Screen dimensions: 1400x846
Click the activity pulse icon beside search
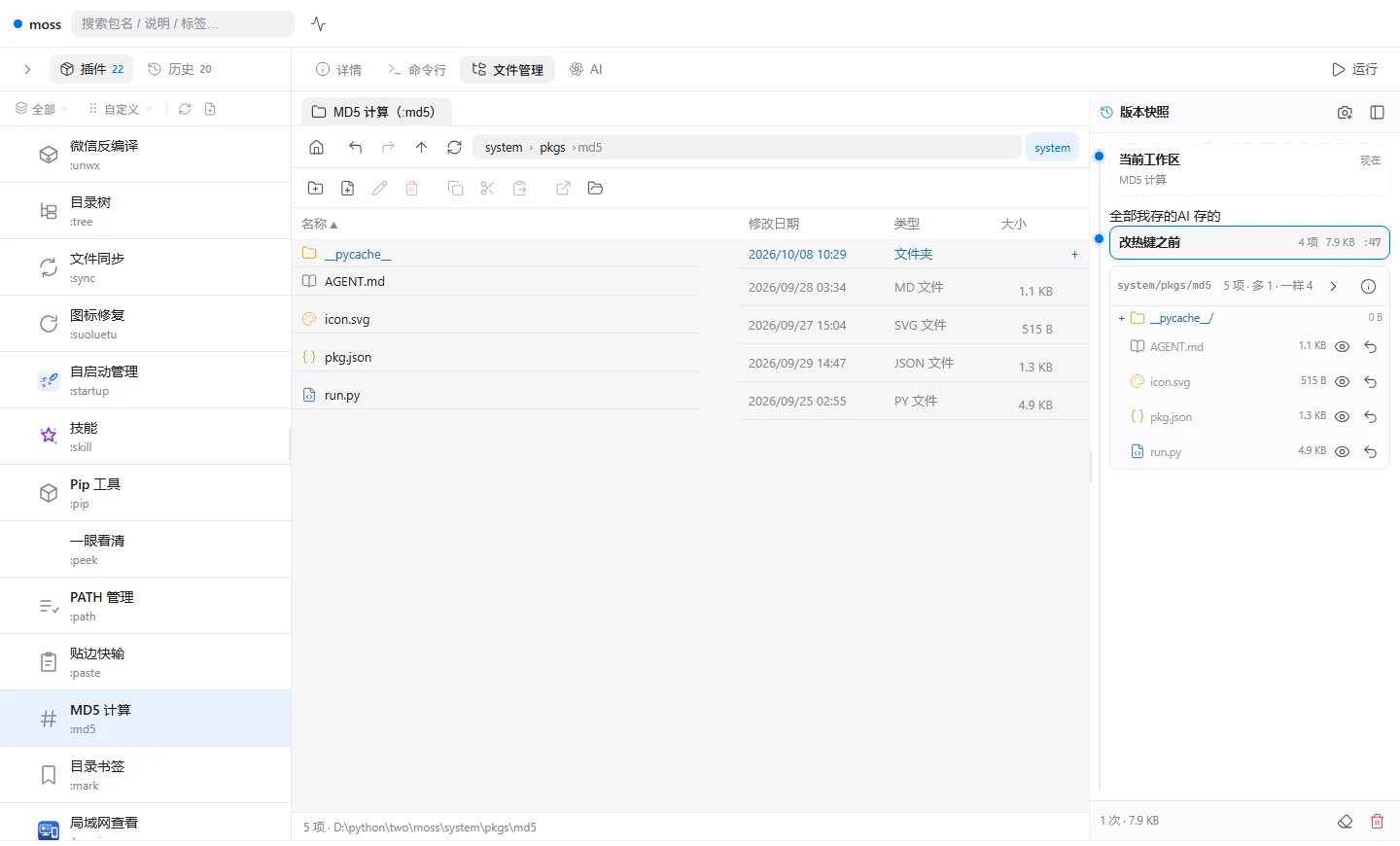318,24
